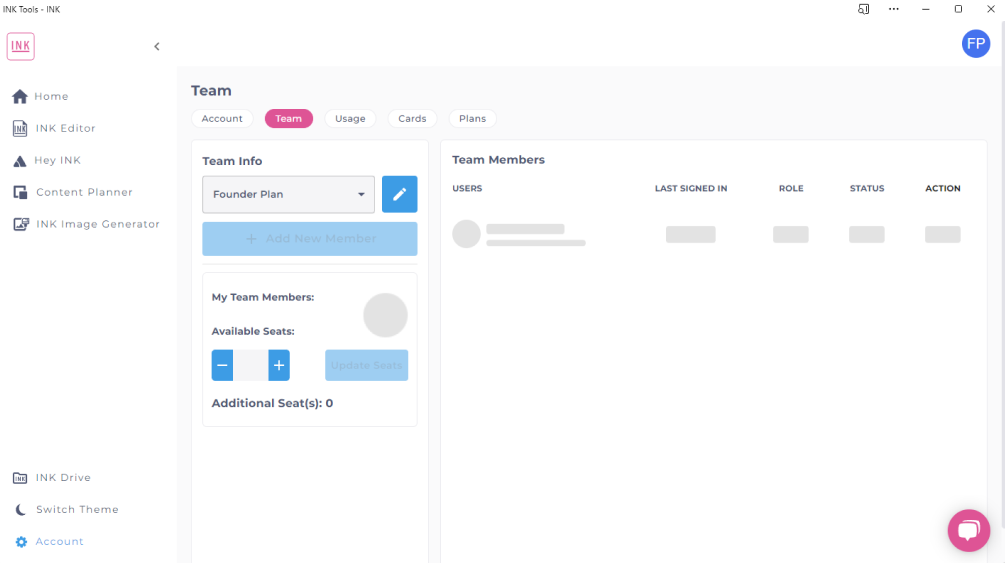Switch to the Usage tab
The width and height of the screenshot is (1005, 563).
point(350,119)
